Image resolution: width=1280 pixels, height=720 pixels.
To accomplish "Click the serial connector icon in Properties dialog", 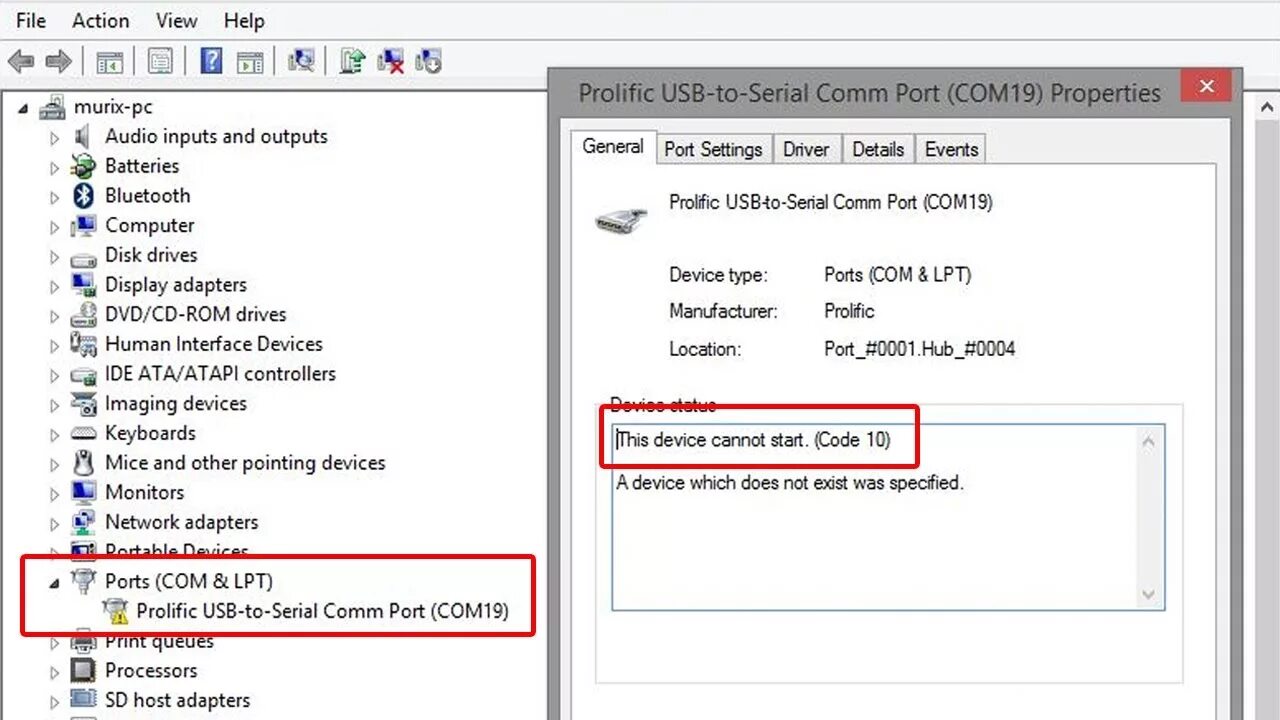I will pos(621,219).
